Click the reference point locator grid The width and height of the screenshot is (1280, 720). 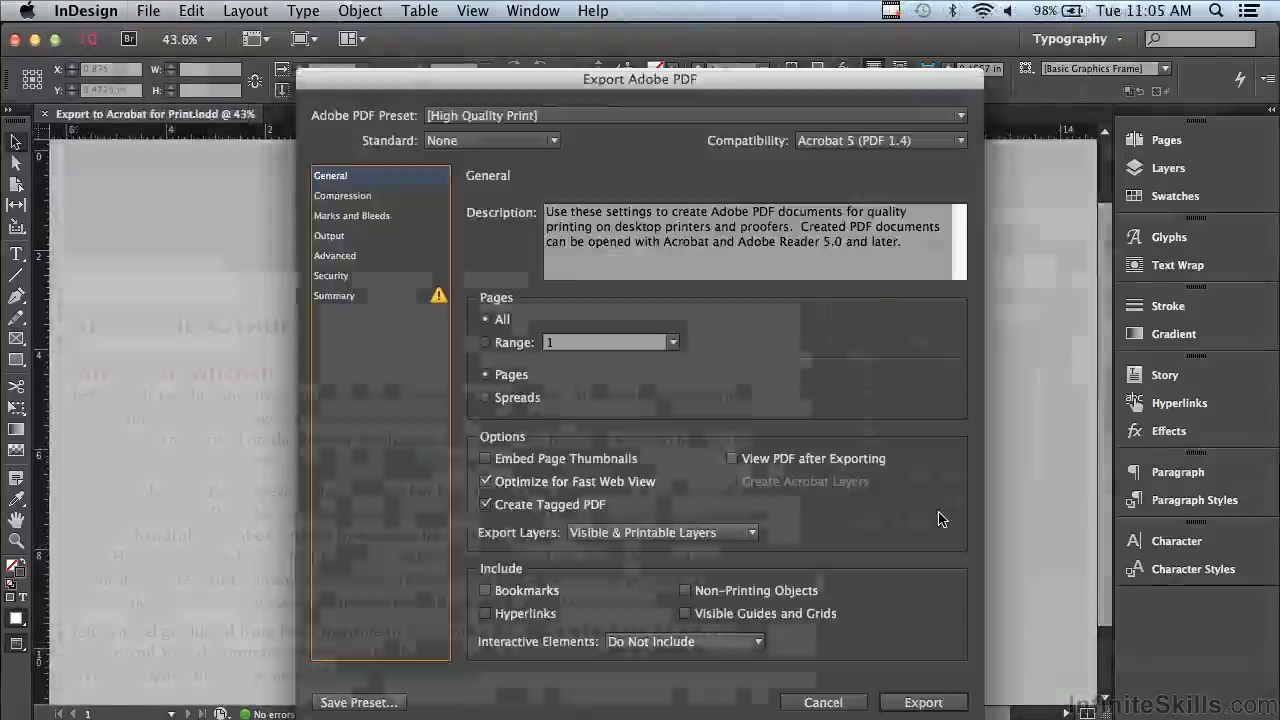pos(32,78)
